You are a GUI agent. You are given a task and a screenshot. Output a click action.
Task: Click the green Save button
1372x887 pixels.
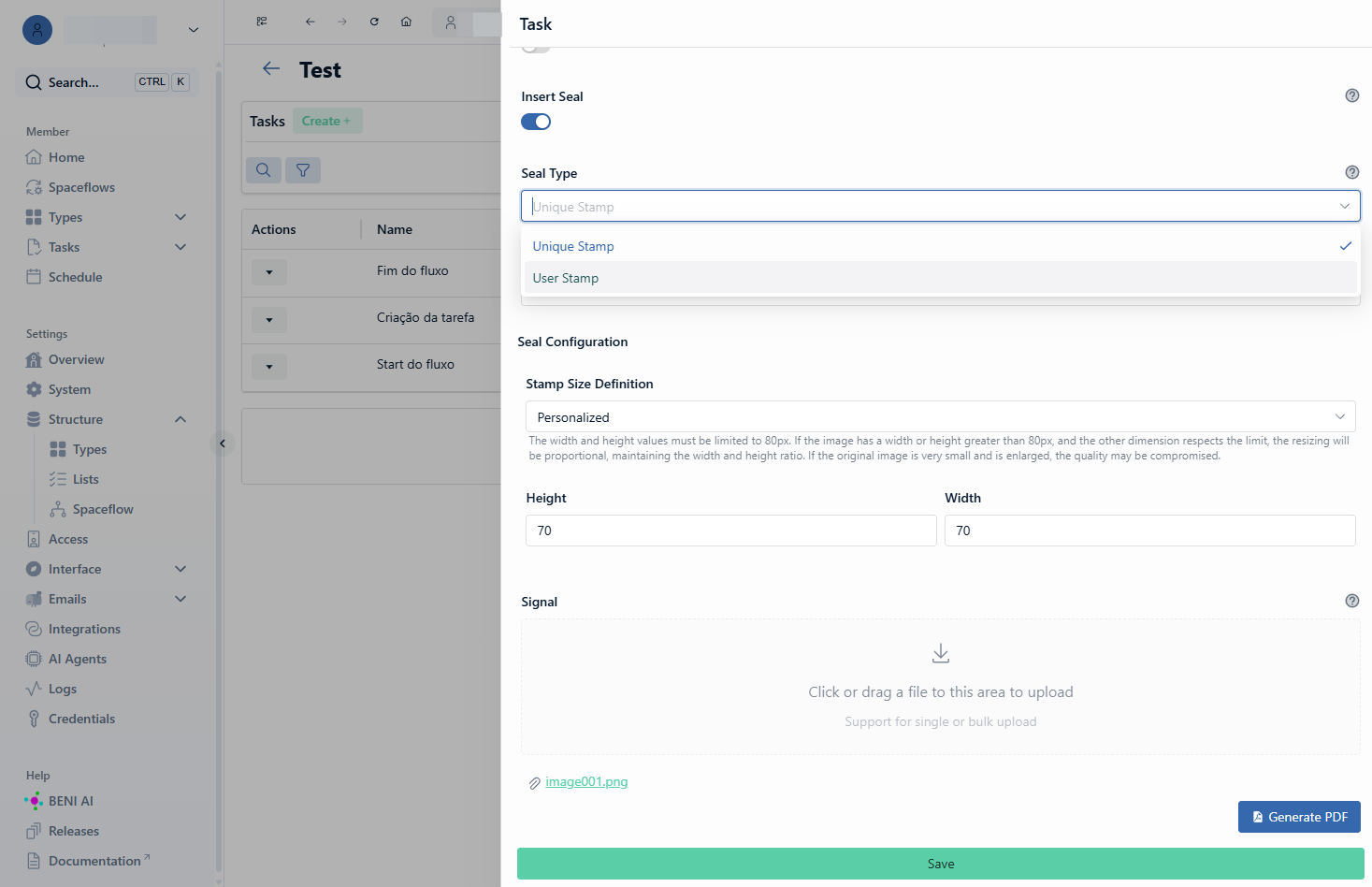[x=941, y=864]
